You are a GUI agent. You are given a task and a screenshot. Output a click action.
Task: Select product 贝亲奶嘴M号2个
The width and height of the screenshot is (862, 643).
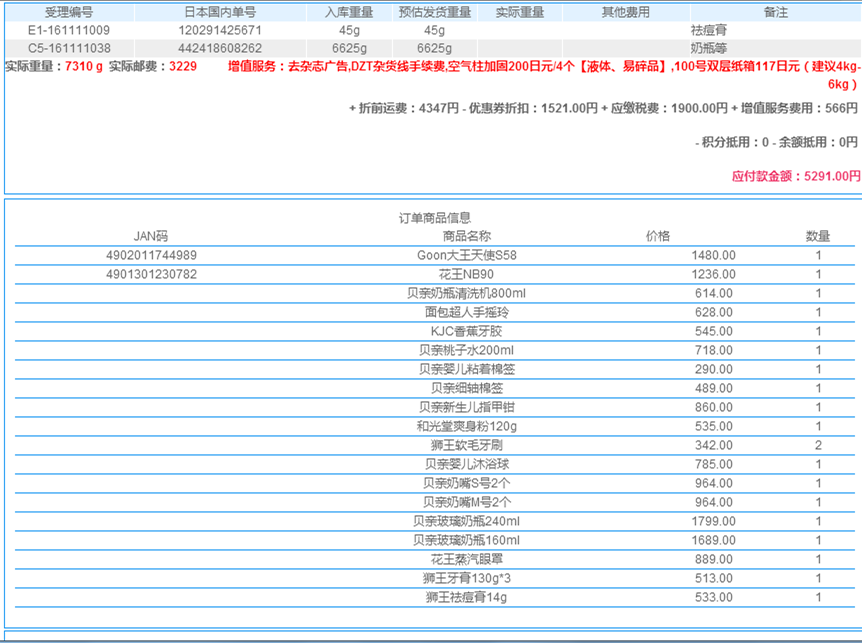(x=467, y=502)
